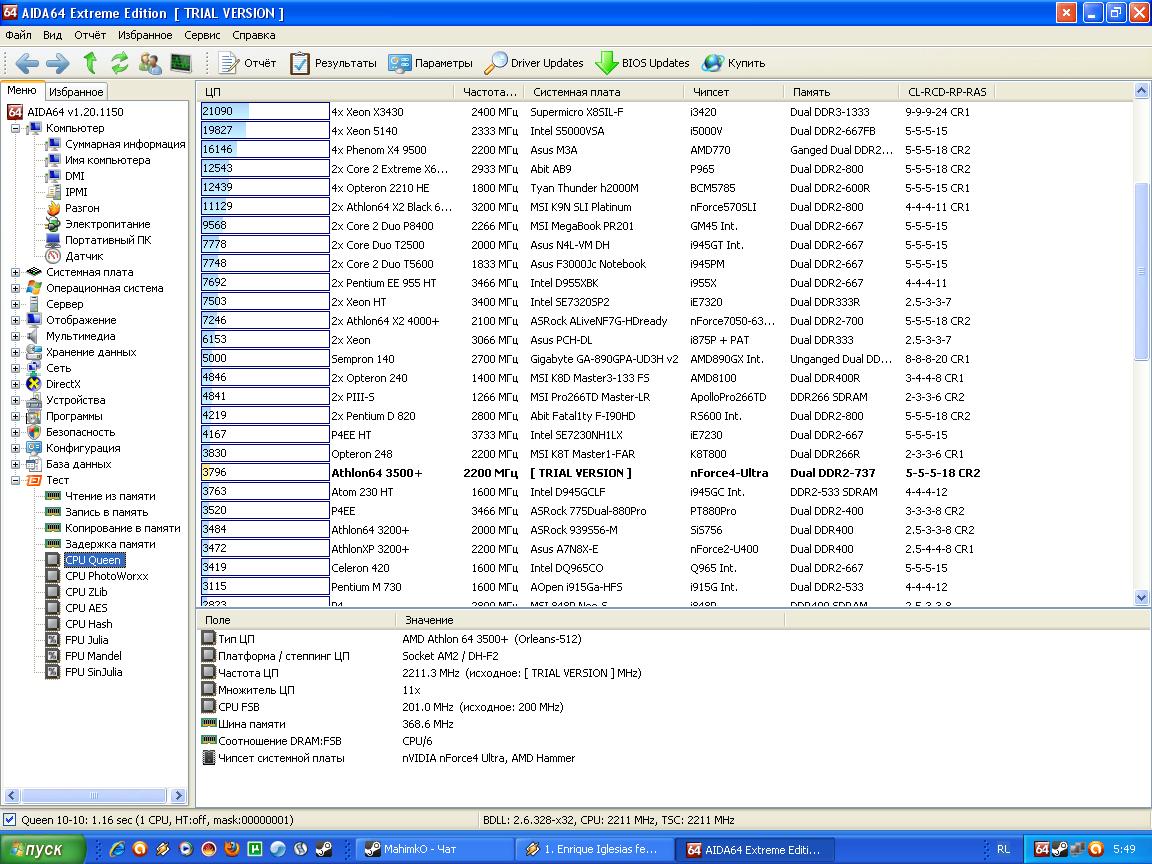Click the green Up level arrow

90,63
